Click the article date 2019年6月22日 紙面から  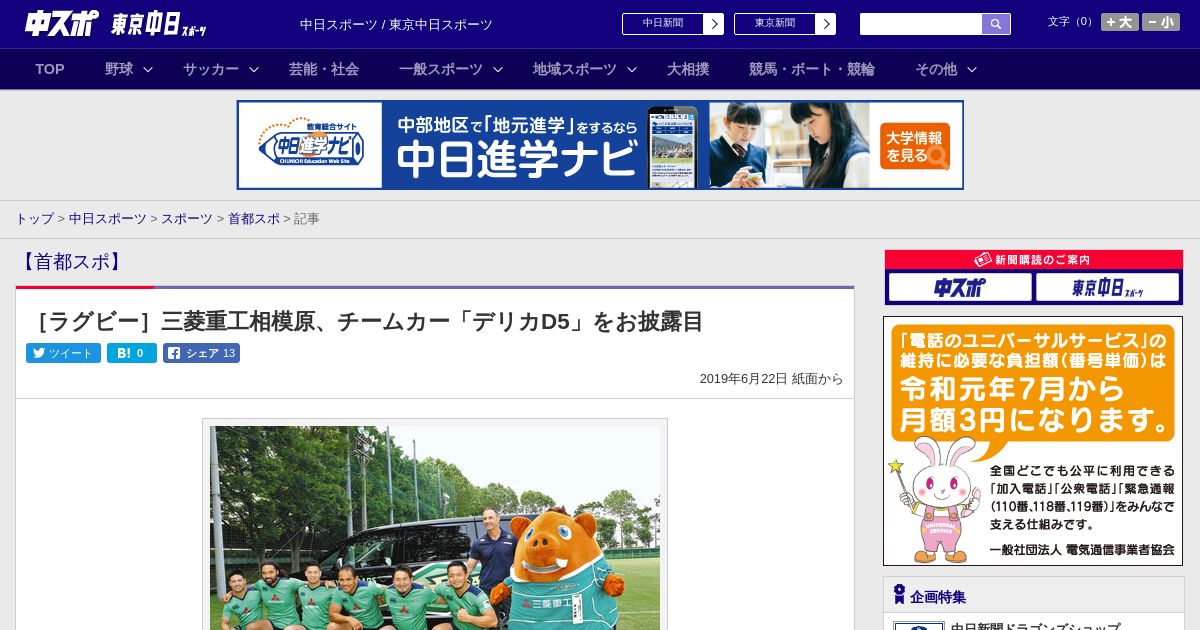click(x=771, y=379)
